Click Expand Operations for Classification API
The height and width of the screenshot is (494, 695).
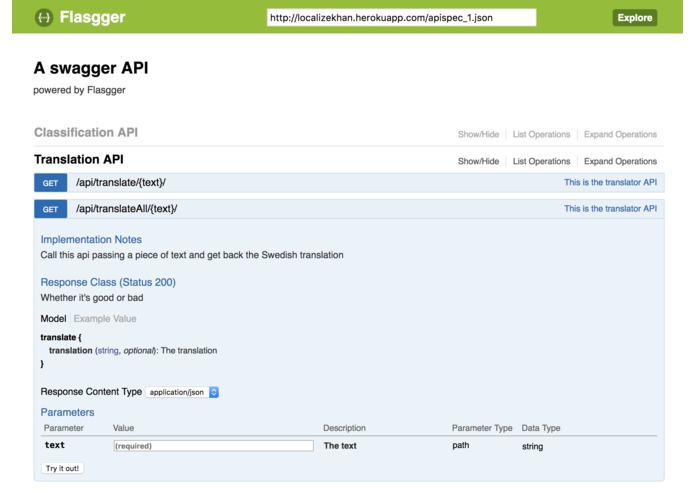pyautogui.click(x=620, y=134)
